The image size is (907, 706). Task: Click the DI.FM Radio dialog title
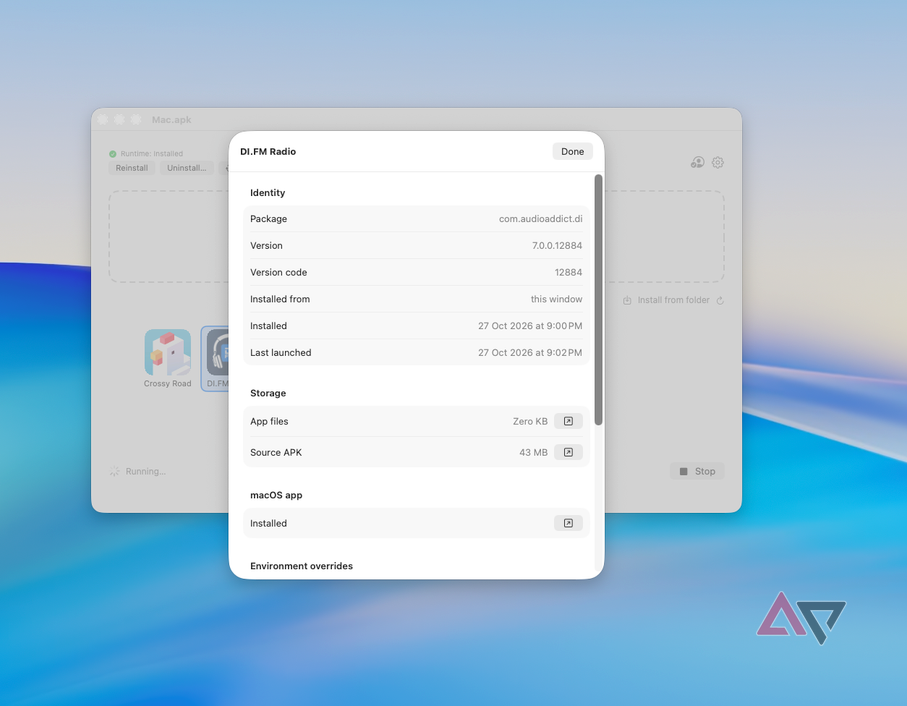268,151
